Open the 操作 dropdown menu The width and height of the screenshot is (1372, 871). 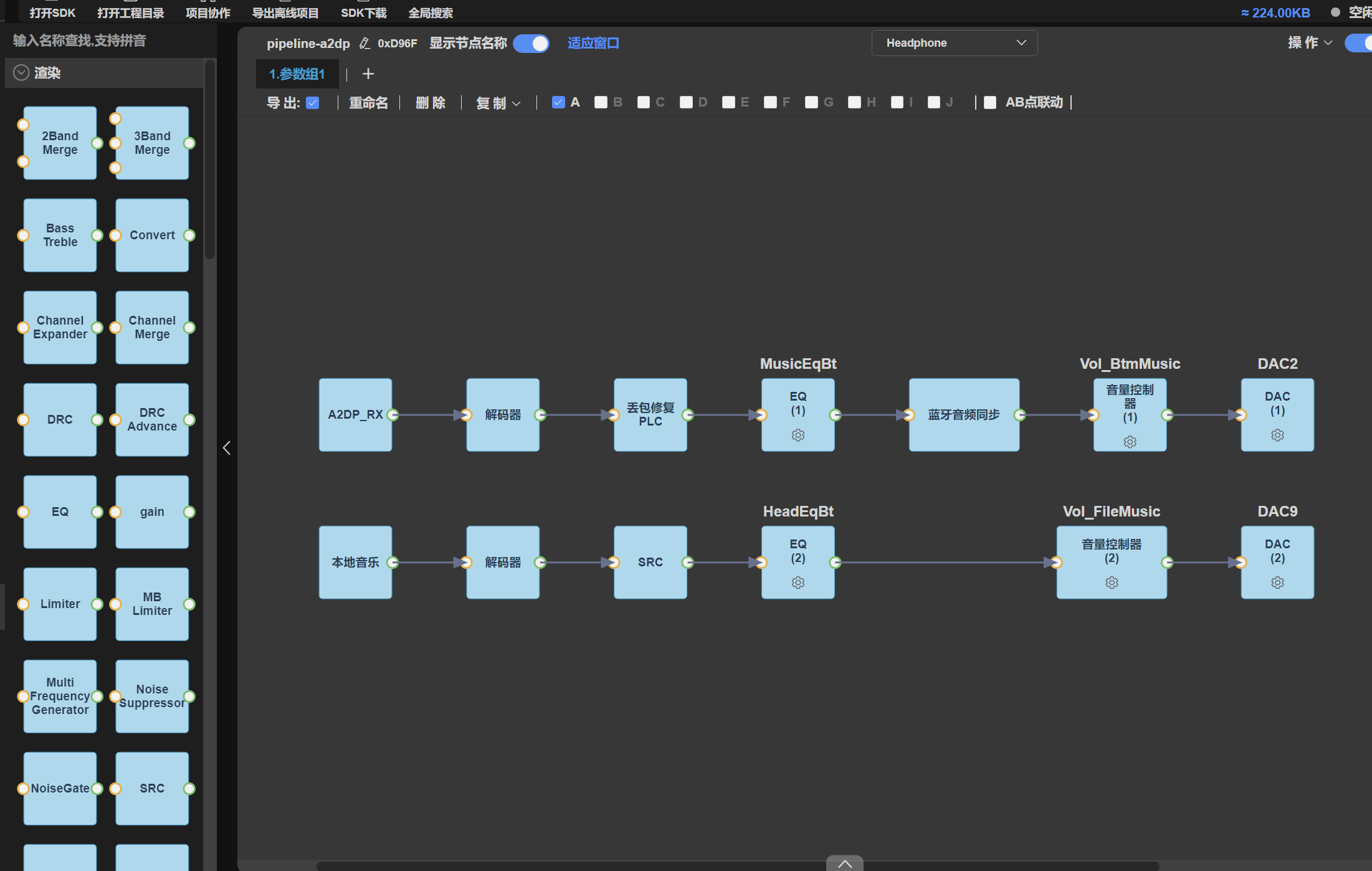click(x=1310, y=42)
